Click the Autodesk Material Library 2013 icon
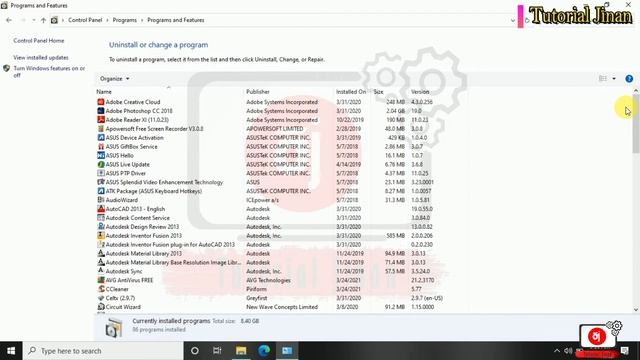This screenshot has width=640, height=360. click(x=101, y=253)
